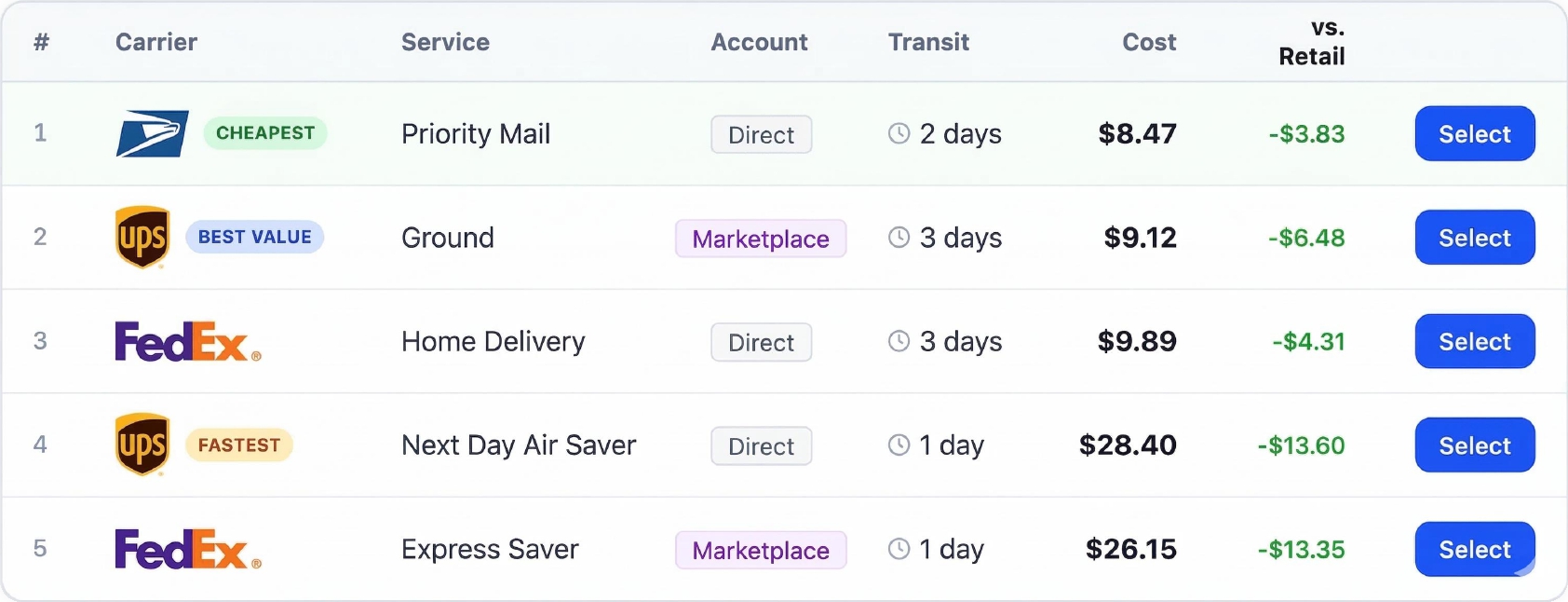The height and width of the screenshot is (602, 1568).
Task: Click the USPS eagle logo
Action: (152, 133)
